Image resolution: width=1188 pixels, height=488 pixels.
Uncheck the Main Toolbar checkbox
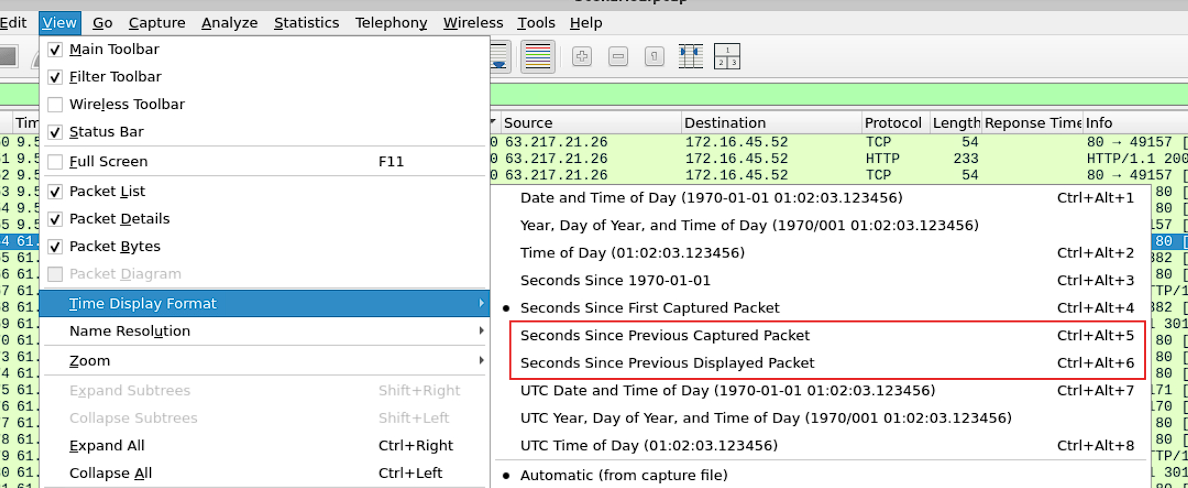pyautogui.click(x=55, y=50)
